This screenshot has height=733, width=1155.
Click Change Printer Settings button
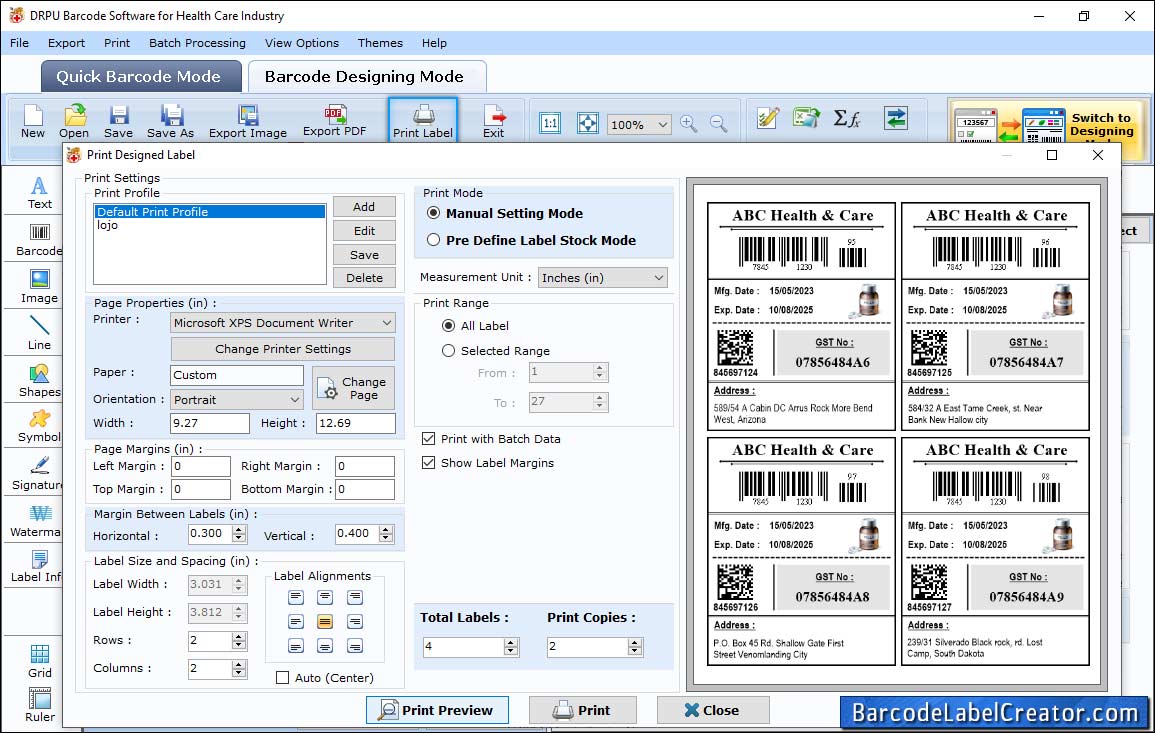283,348
